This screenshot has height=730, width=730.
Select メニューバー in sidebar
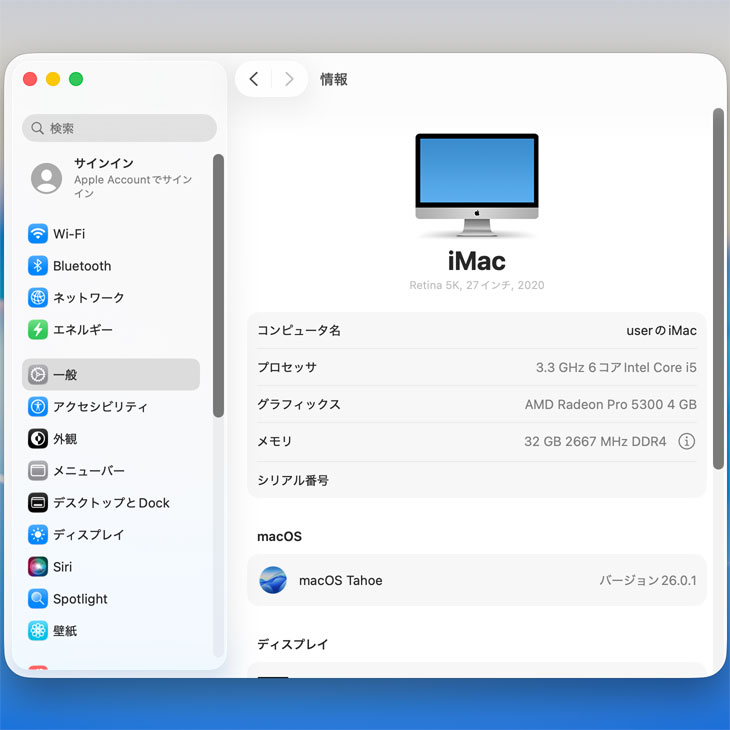(x=88, y=471)
